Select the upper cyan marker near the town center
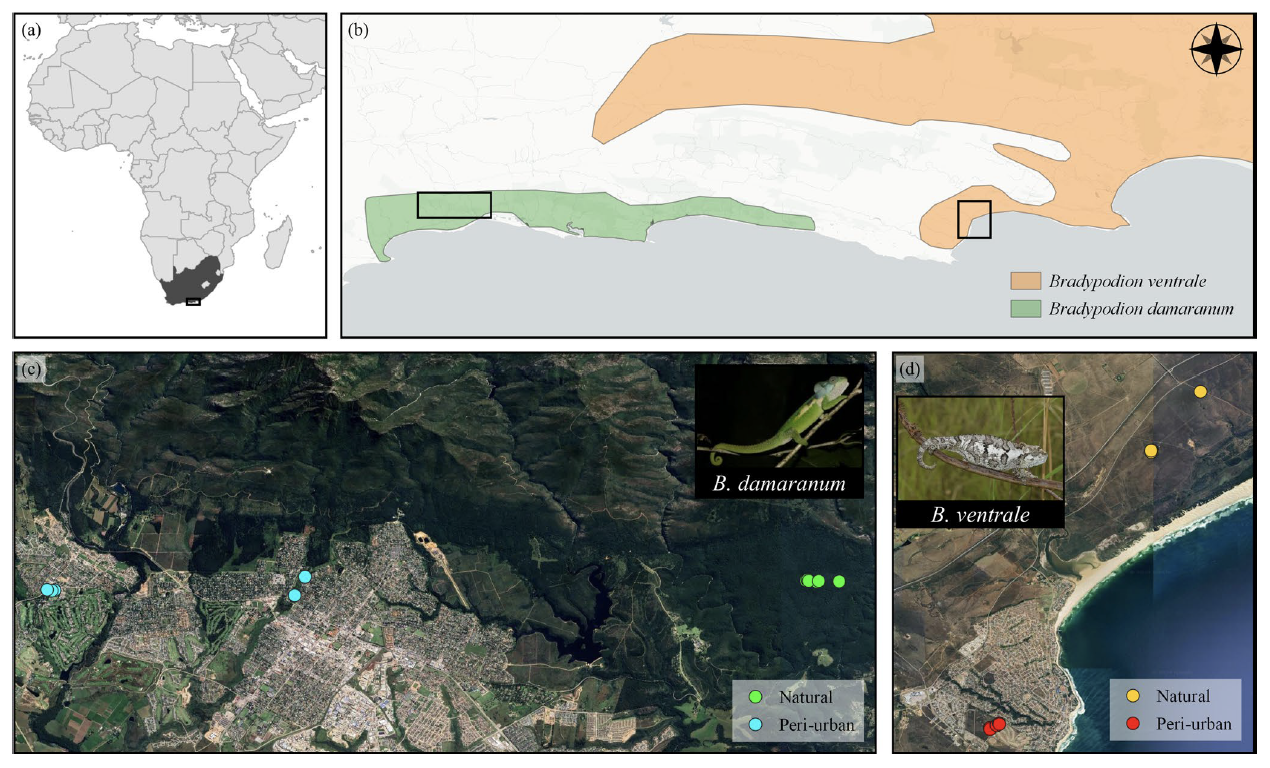 point(305,577)
